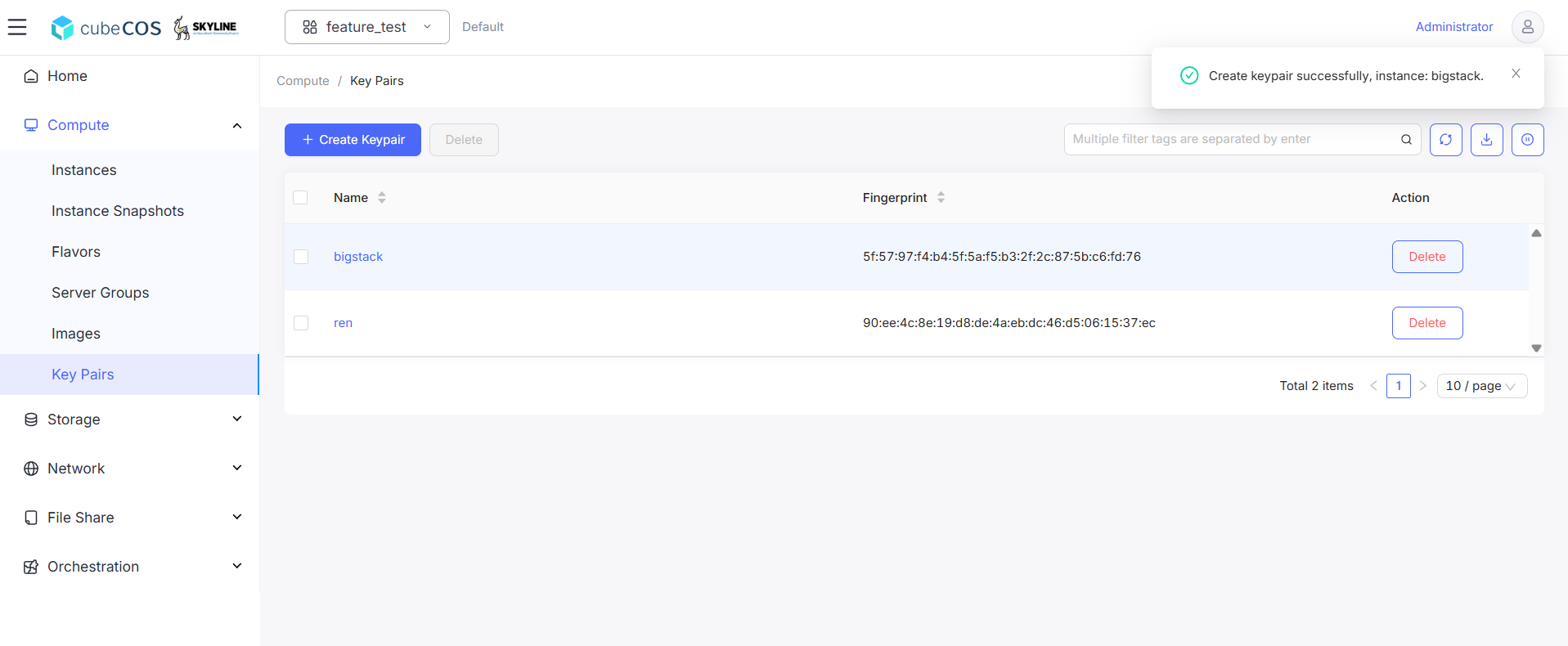
Task: Click the search magnifier icon
Action: pos(1406,140)
